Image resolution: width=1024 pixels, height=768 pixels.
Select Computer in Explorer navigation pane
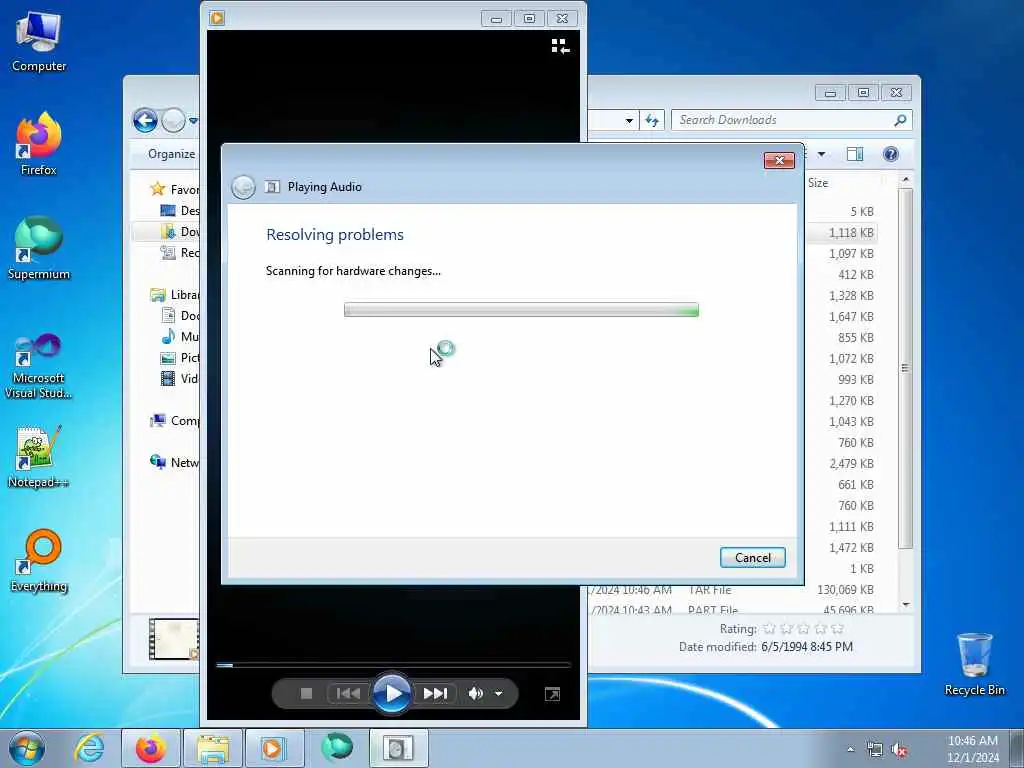tap(175, 421)
